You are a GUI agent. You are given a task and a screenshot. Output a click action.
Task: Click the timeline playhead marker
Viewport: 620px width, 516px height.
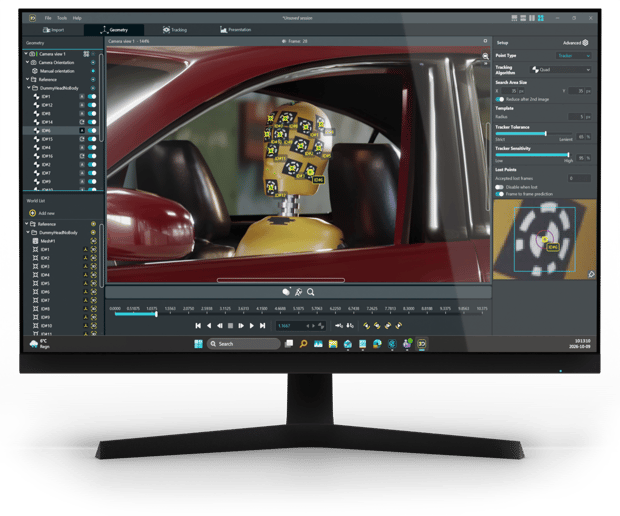pyautogui.click(x=156, y=314)
